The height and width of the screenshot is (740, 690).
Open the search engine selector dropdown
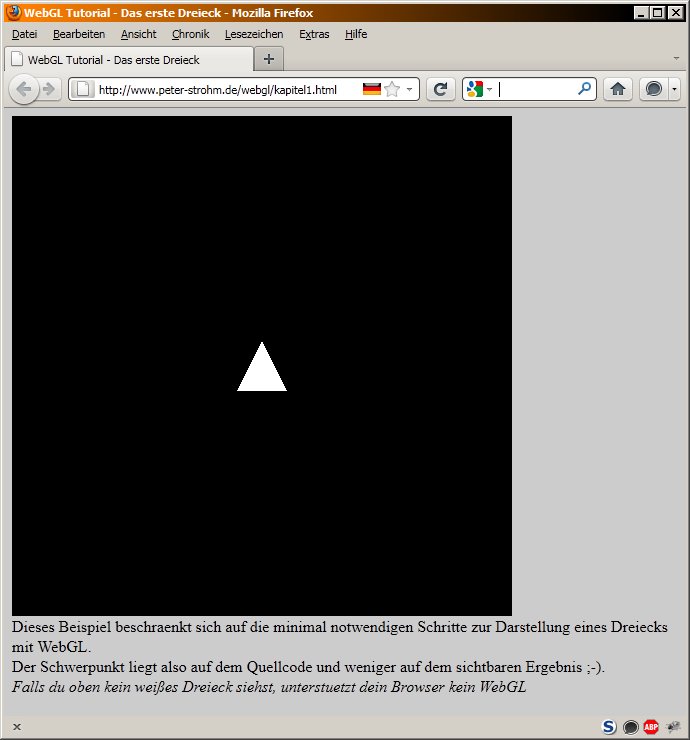[479, 90]
